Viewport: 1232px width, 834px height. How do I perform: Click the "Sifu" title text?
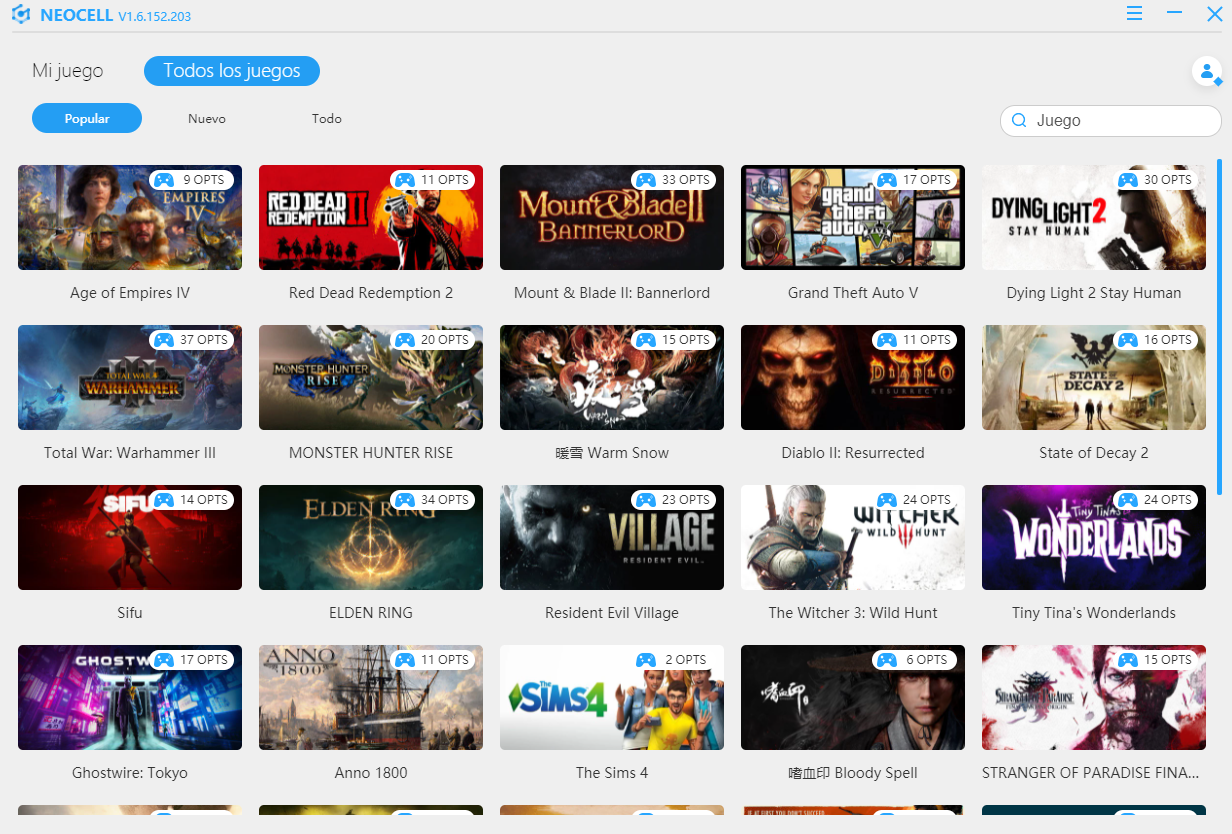pyautogui.click(x=130, y=613)
